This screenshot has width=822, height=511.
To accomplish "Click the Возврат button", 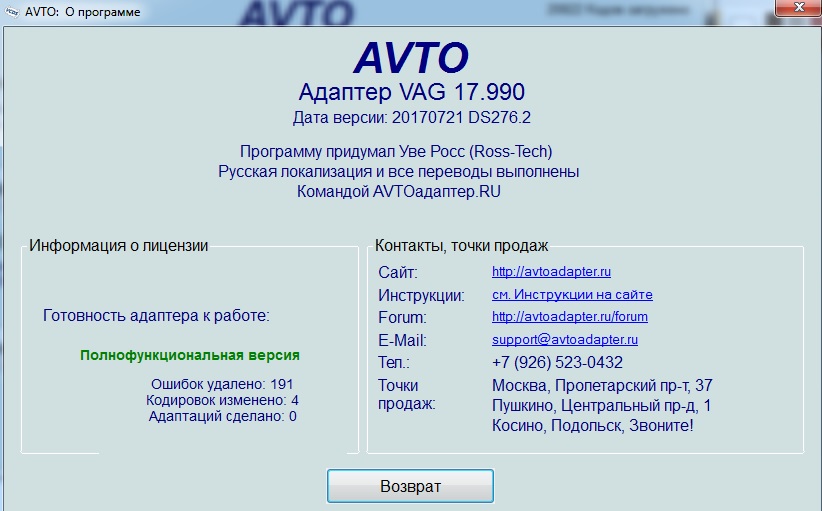I will 410,486.
